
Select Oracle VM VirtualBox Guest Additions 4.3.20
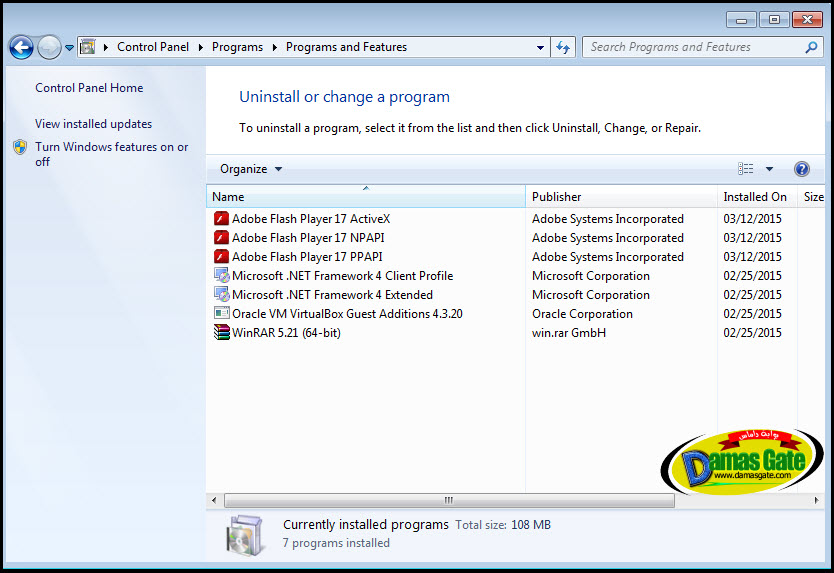pyautogui.click(x=347, y=314)
